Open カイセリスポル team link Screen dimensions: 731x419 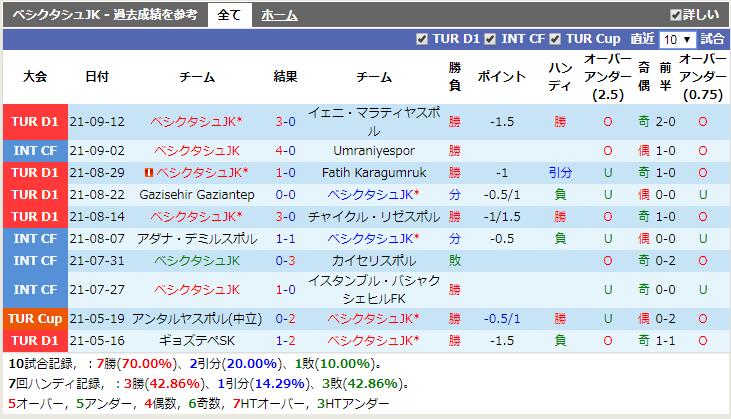374,261
